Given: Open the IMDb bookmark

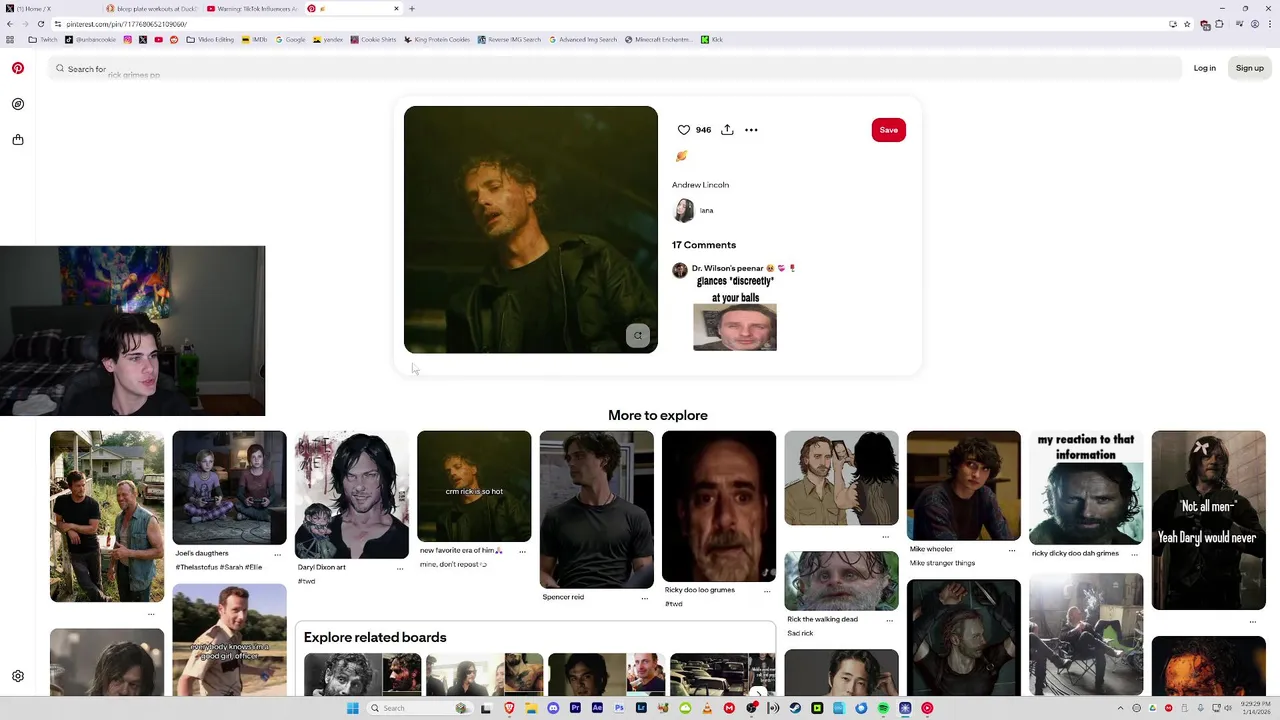Looking at the screenshot, I should coord(254,40).
